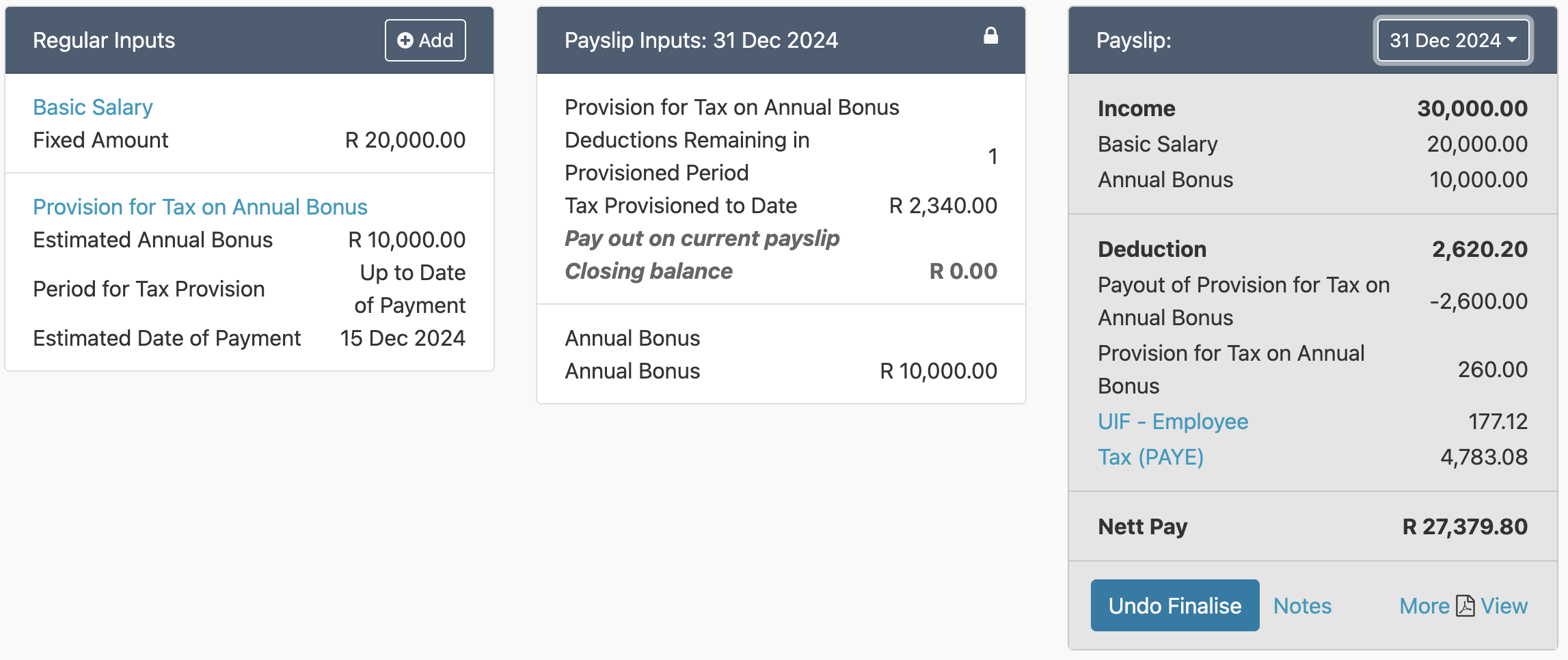Click the Undo Finalise button

click(1174, 606)
